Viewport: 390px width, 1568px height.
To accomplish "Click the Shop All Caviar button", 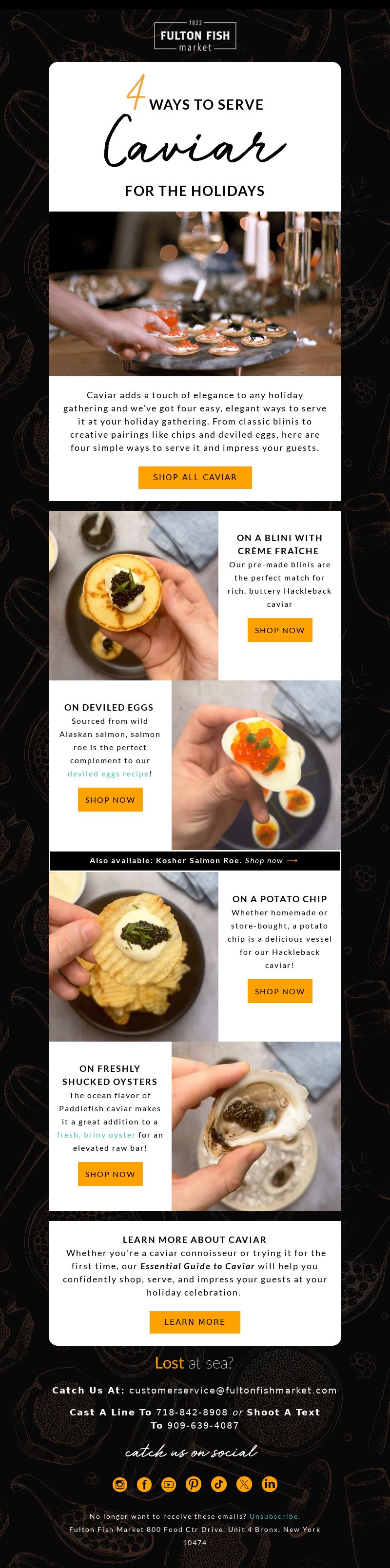I will (x=195, y=477).
